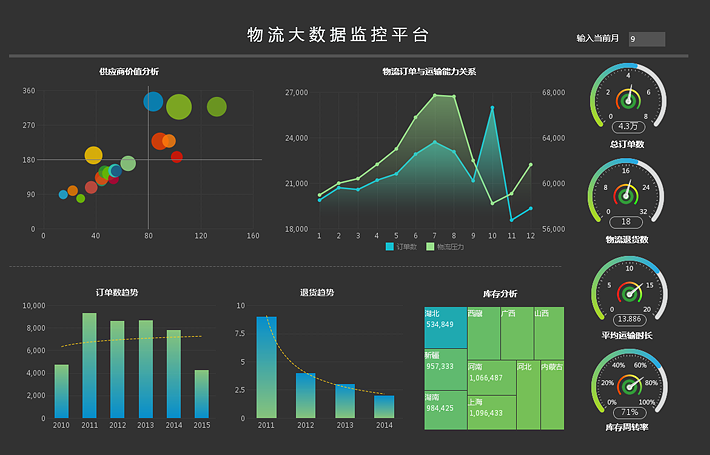Click the 湖南 treemap cell

pos(446,410)
